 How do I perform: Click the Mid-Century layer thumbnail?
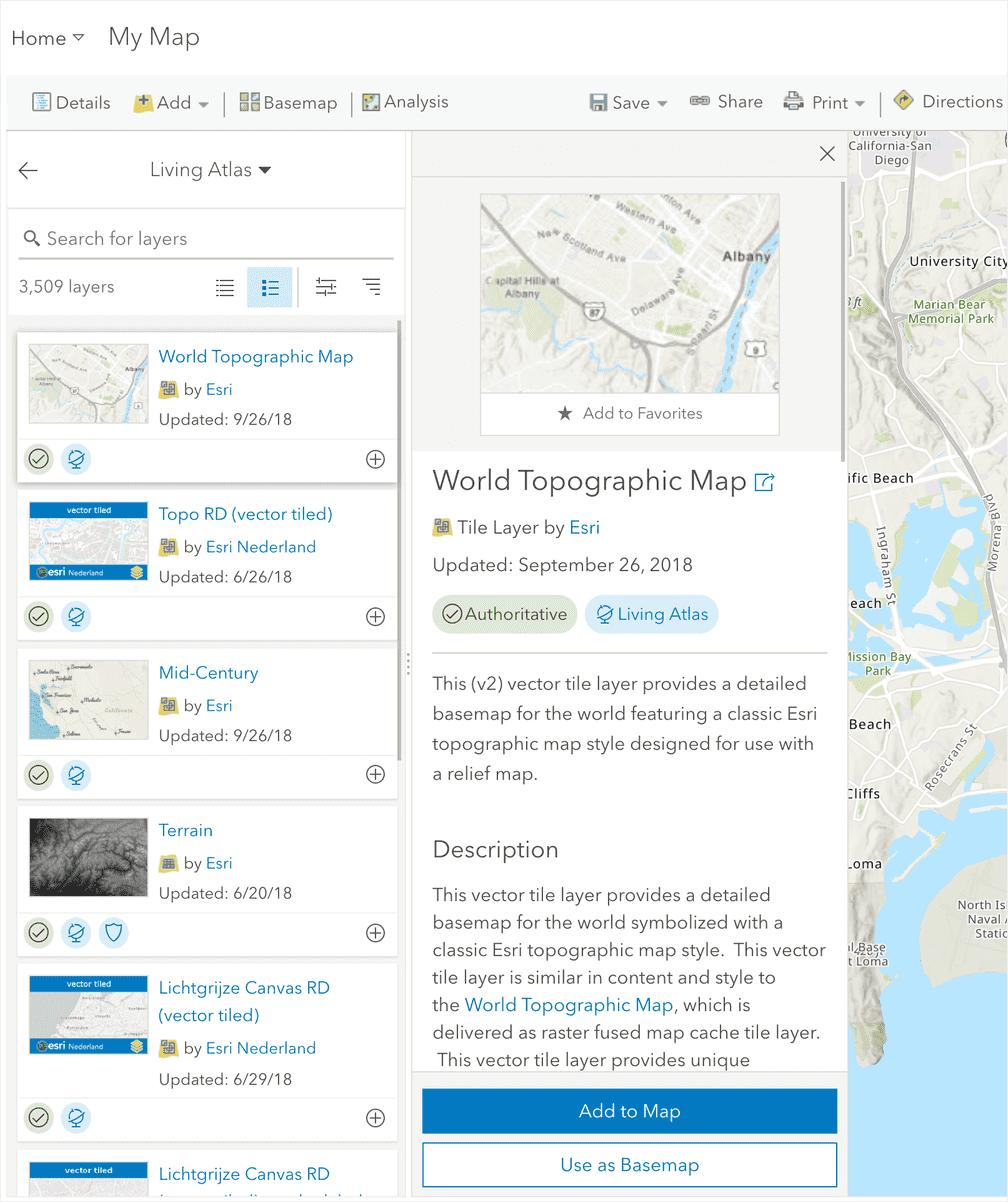(x=88, y=699)
